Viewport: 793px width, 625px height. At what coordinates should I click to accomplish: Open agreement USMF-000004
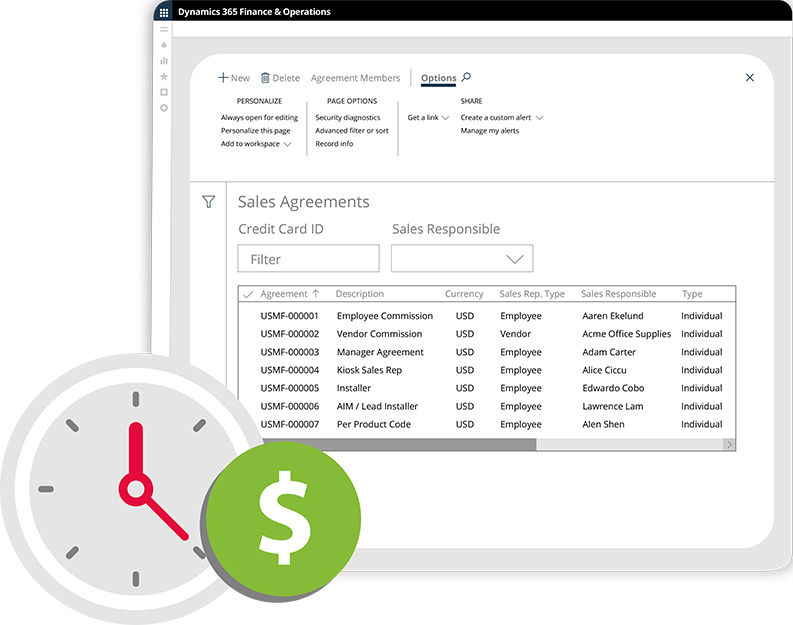click(x=290, y=370)
